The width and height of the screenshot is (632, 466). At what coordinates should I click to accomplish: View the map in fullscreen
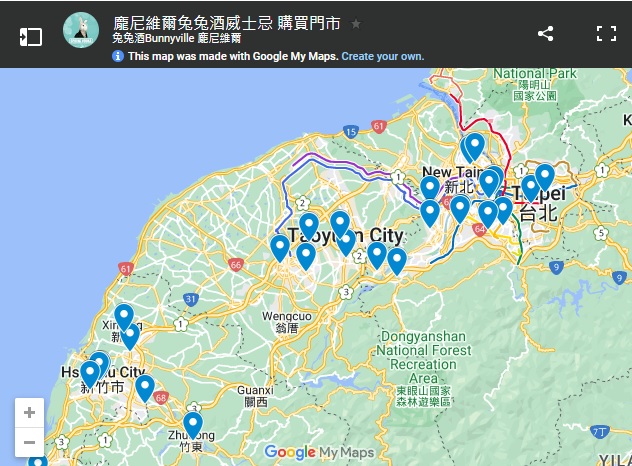(x=606, y=33)
